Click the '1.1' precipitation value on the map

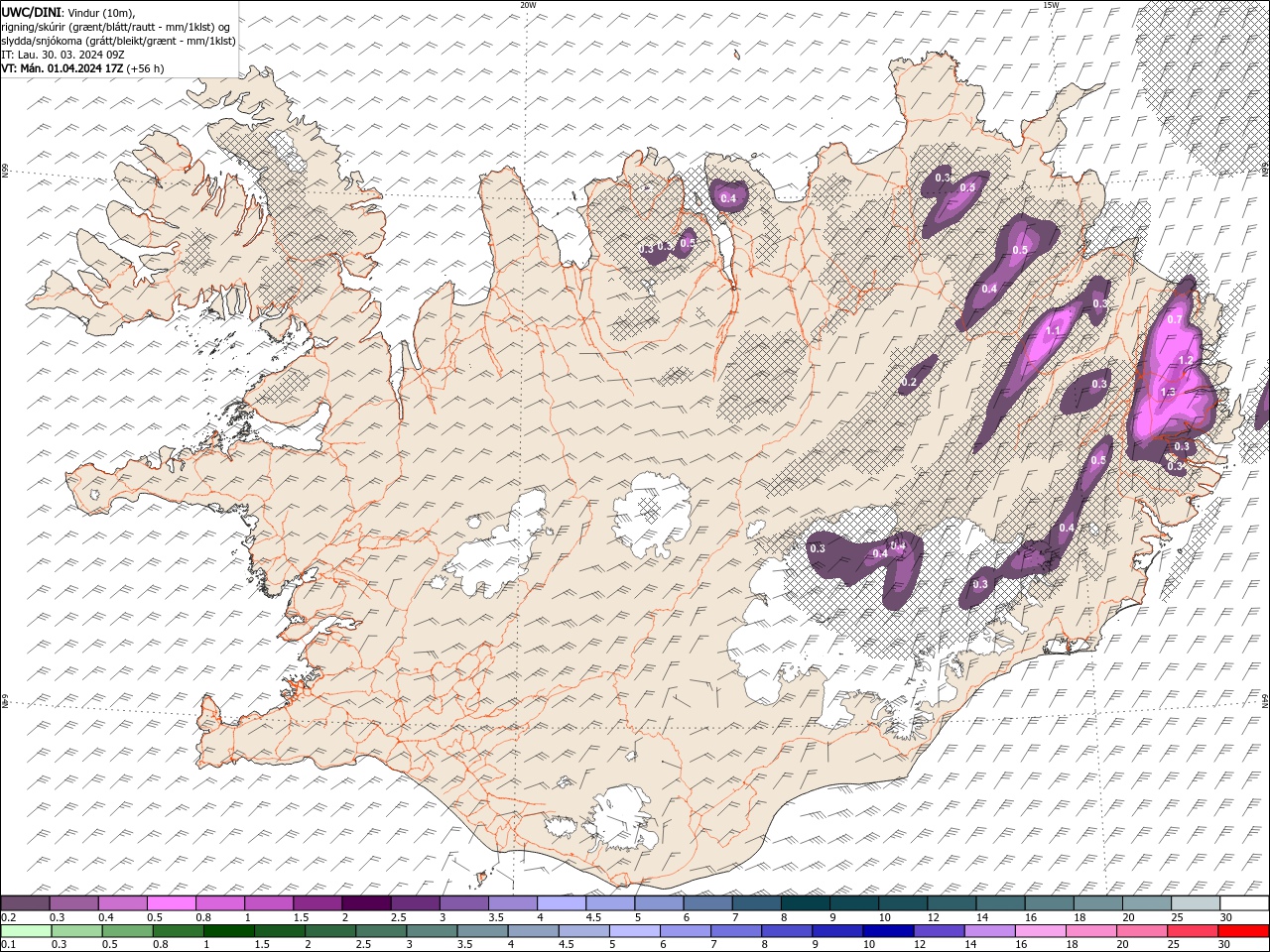(x=1054, y=331)
